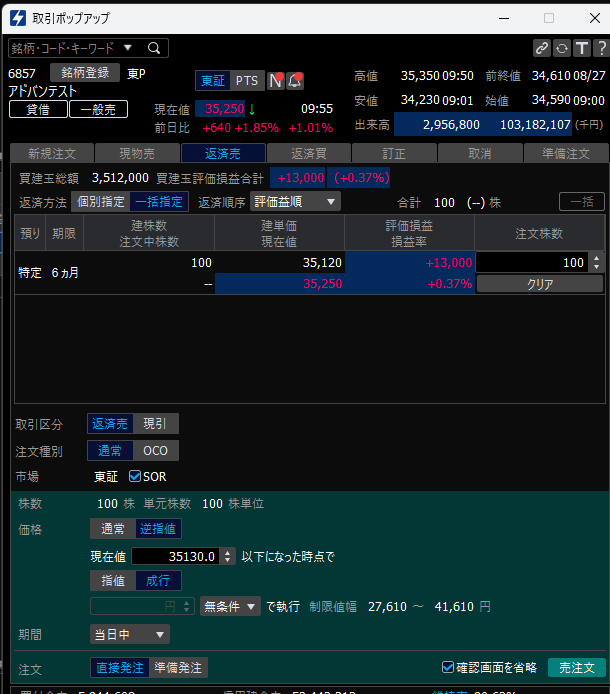The width and height of the screenshot is (610, 694).
Task: Click 出来高 2,956,800 value
Action: click(x=451, y=124)
